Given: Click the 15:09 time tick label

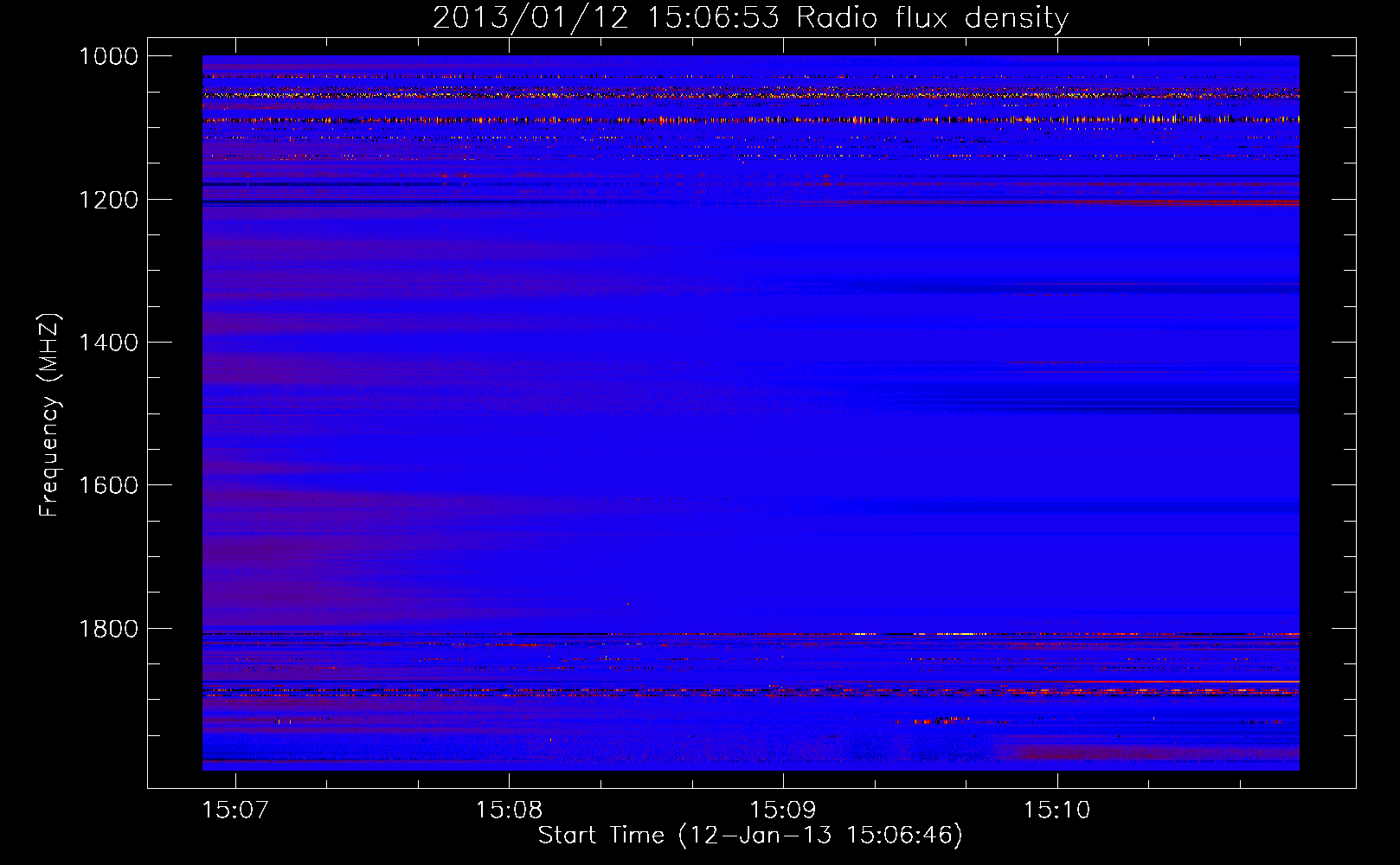Looking at the screenshot, I should [783, 811].
